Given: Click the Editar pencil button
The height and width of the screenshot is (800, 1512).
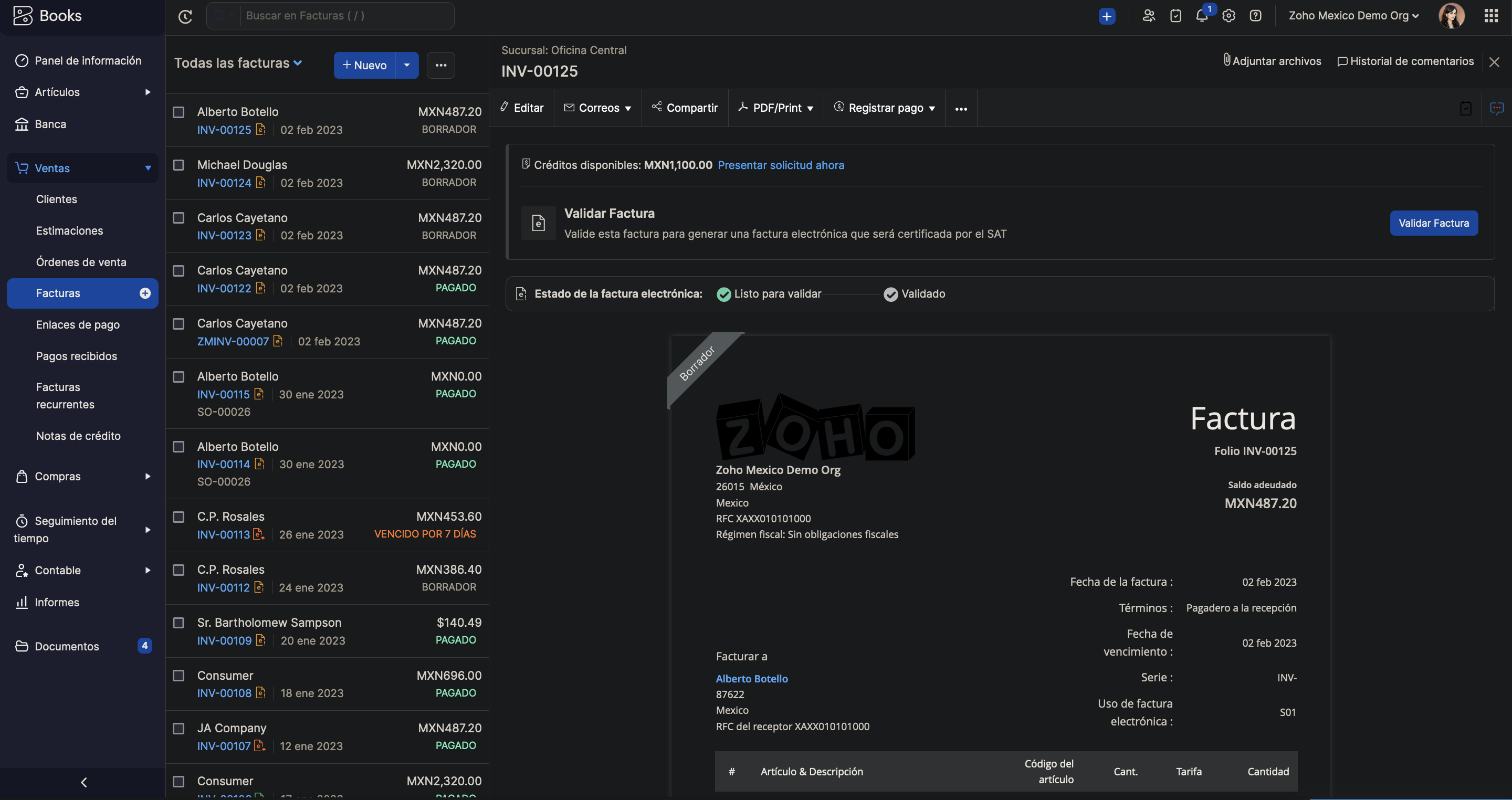Looking at the screenshot, I should pyautogui.click(x=521, y=108).
